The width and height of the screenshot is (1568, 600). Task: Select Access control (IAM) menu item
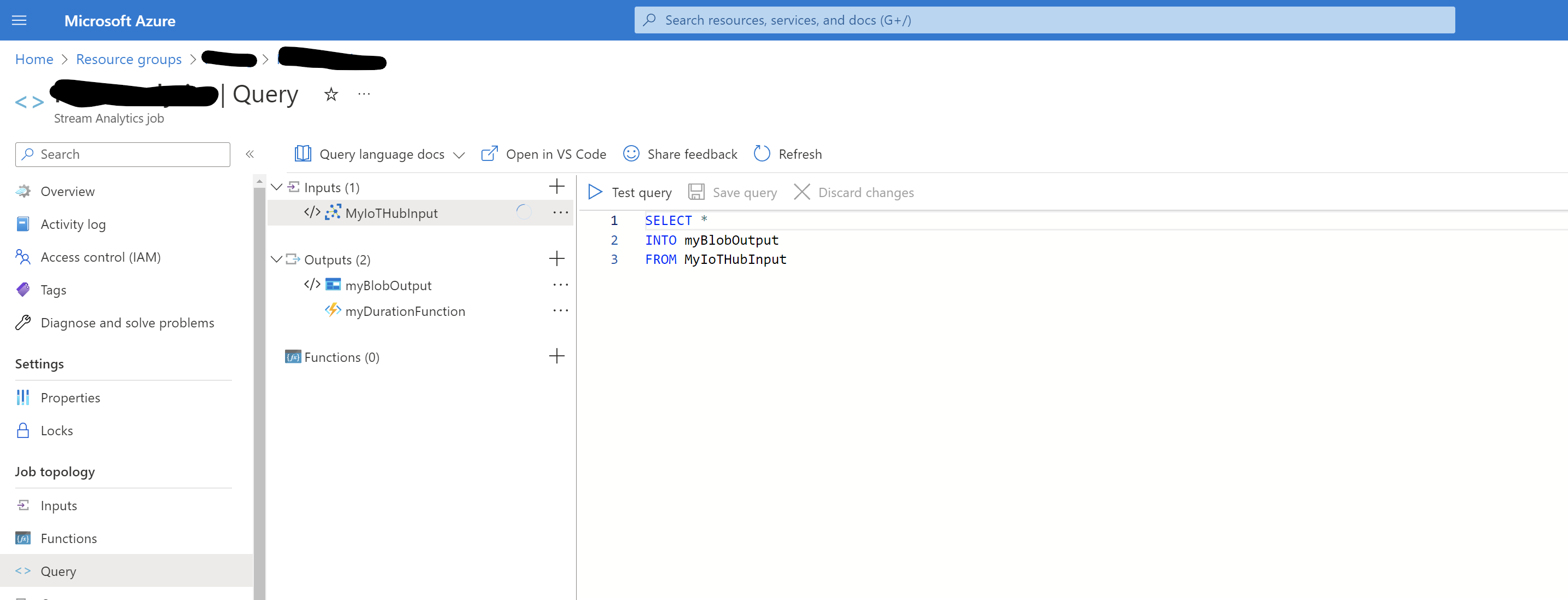101,257
